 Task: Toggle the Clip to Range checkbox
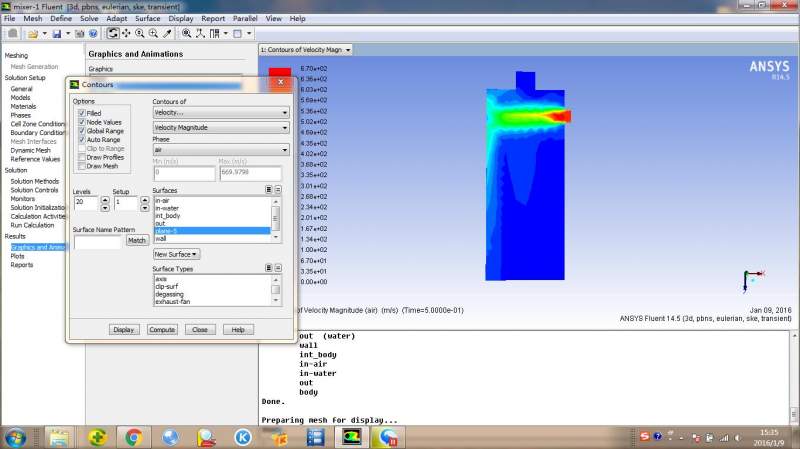82,148
